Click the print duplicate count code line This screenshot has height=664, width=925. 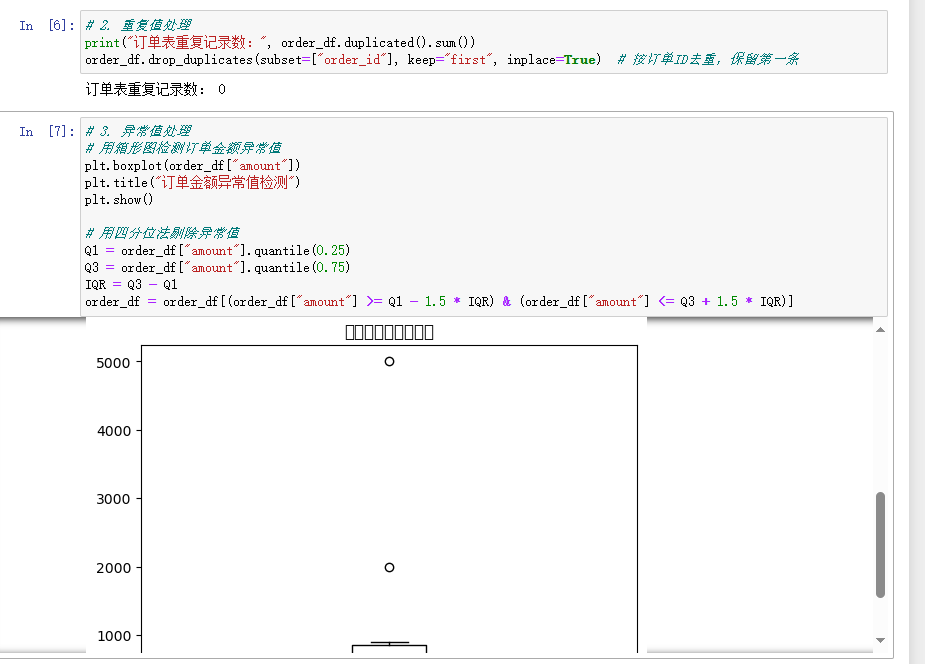(x=280, y=42)
